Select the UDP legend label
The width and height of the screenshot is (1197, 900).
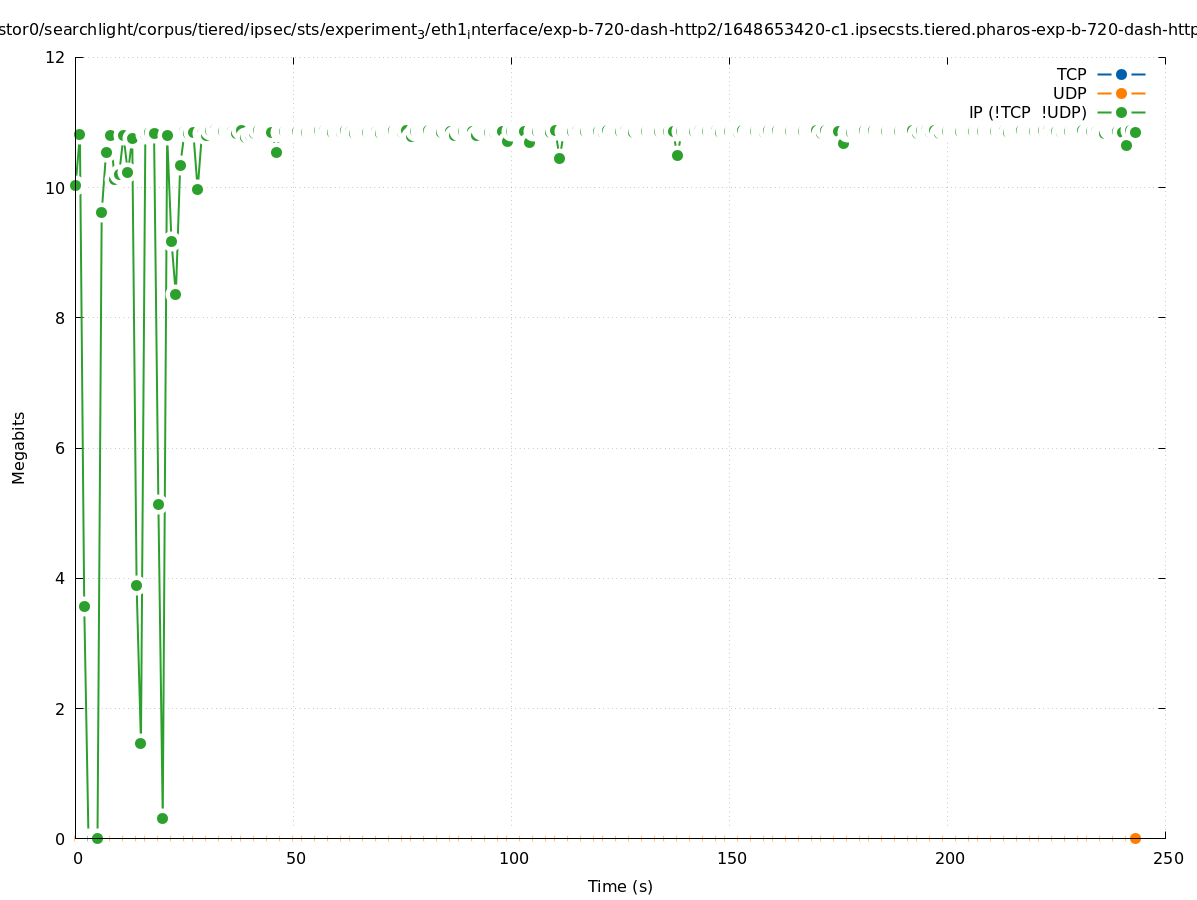click(1069, 94)
